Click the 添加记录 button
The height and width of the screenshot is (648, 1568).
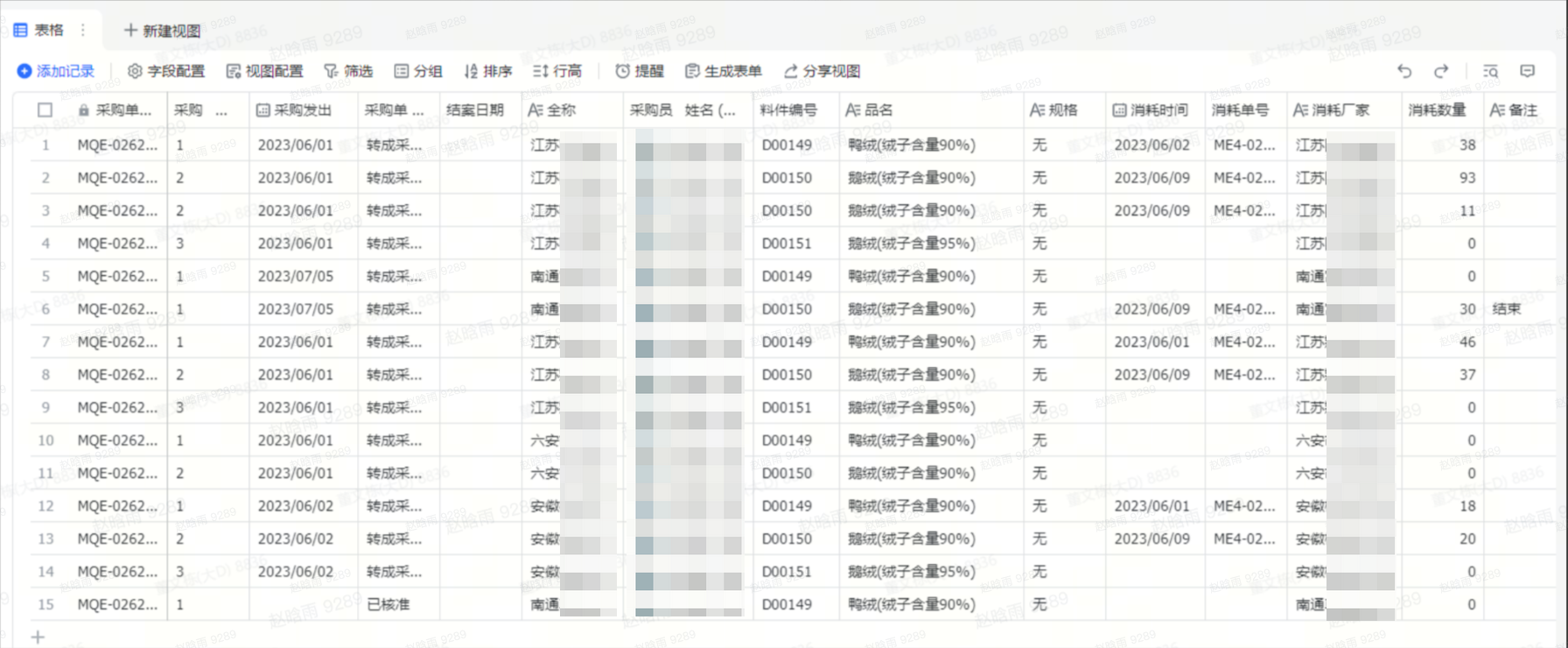point(56,71)
